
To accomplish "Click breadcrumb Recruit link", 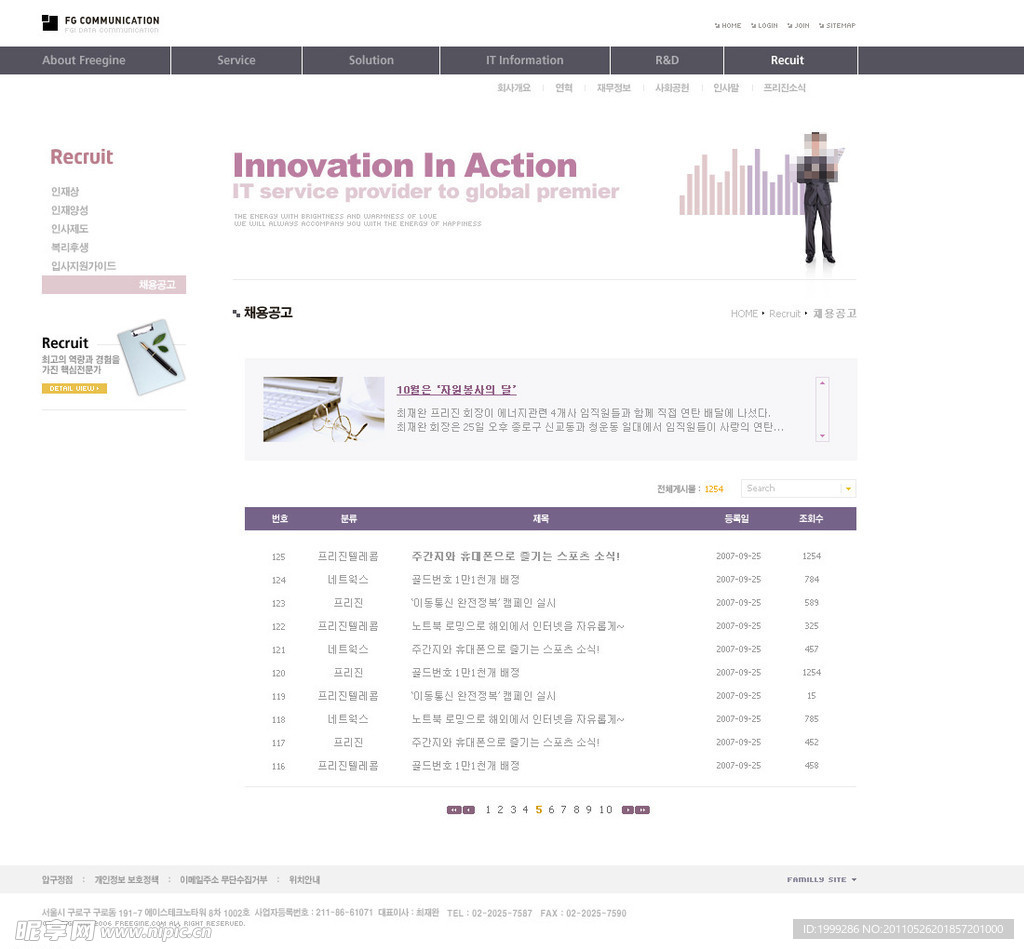I will [x=784, y=314].
